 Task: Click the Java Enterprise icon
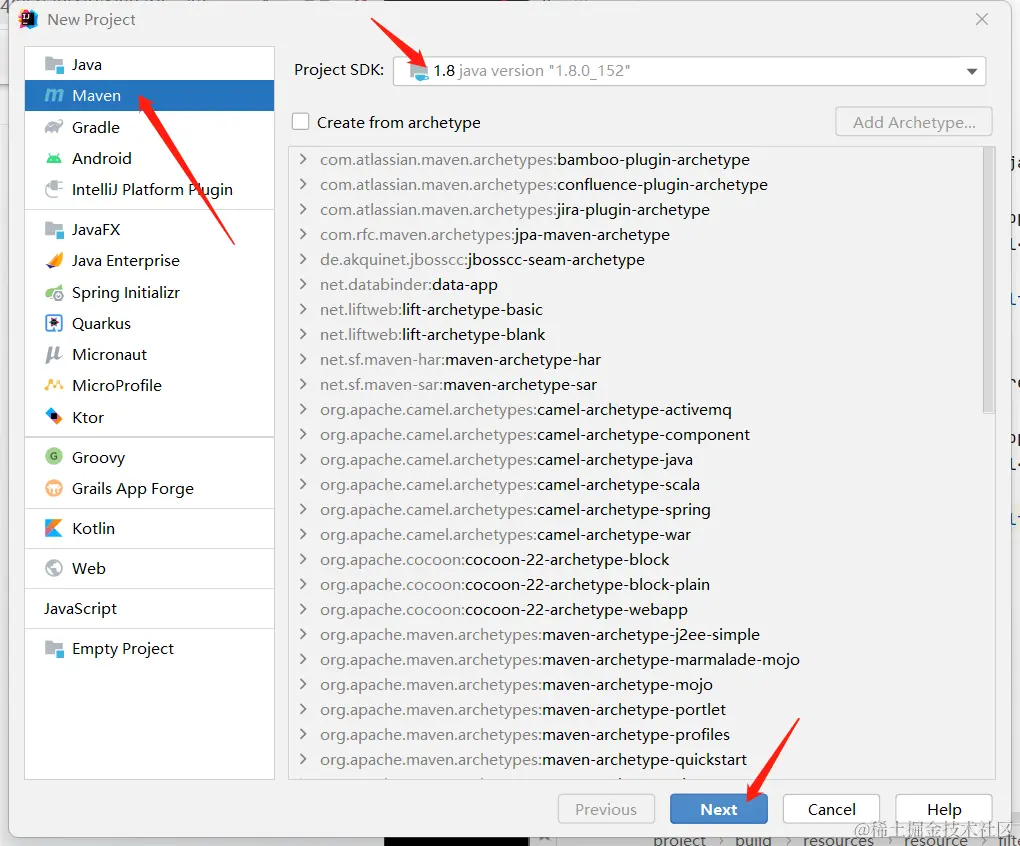click(54, 261)
